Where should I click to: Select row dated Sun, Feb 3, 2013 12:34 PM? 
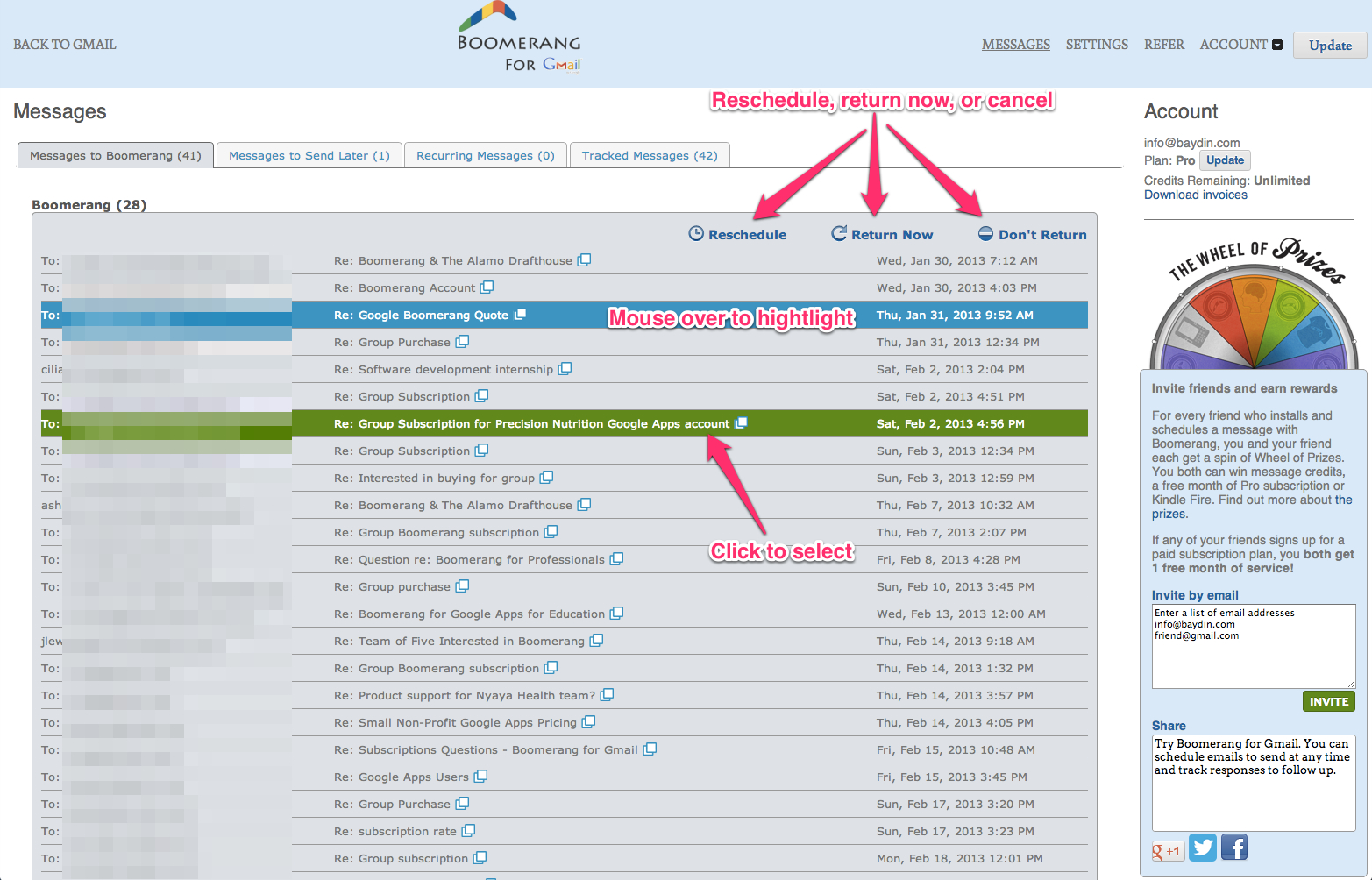pos(565,451)
